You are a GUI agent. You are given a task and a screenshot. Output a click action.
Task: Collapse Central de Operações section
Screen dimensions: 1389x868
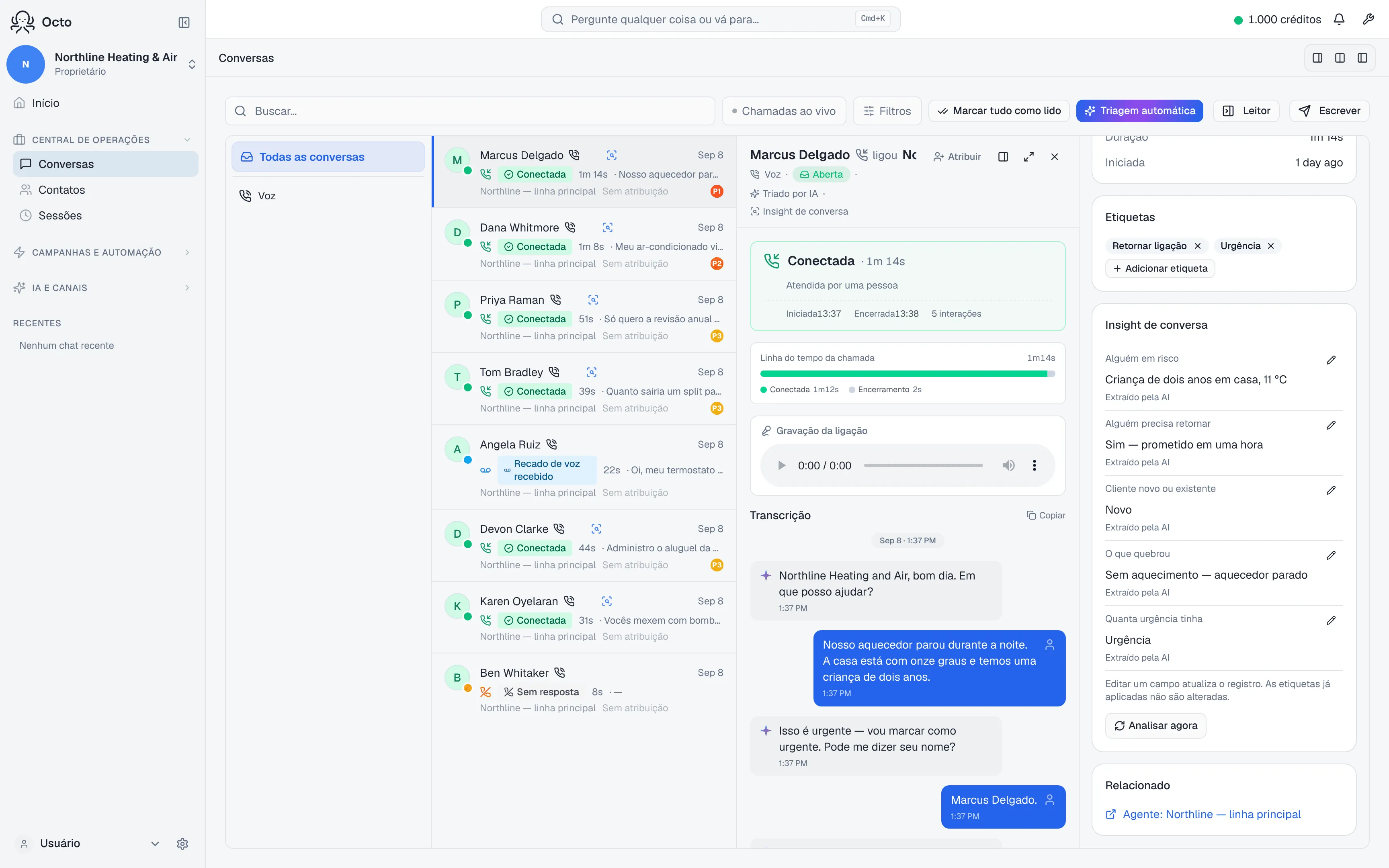tap(102, 139)
